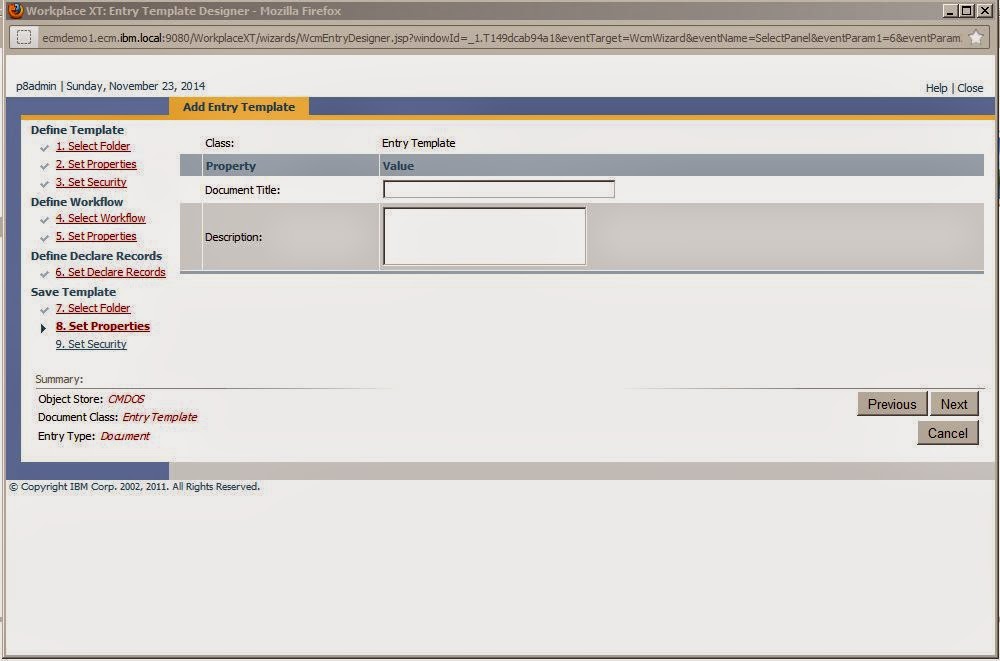Click the Close link at top right
Viewport: 1000px width, 661px height.
(969, 88)
